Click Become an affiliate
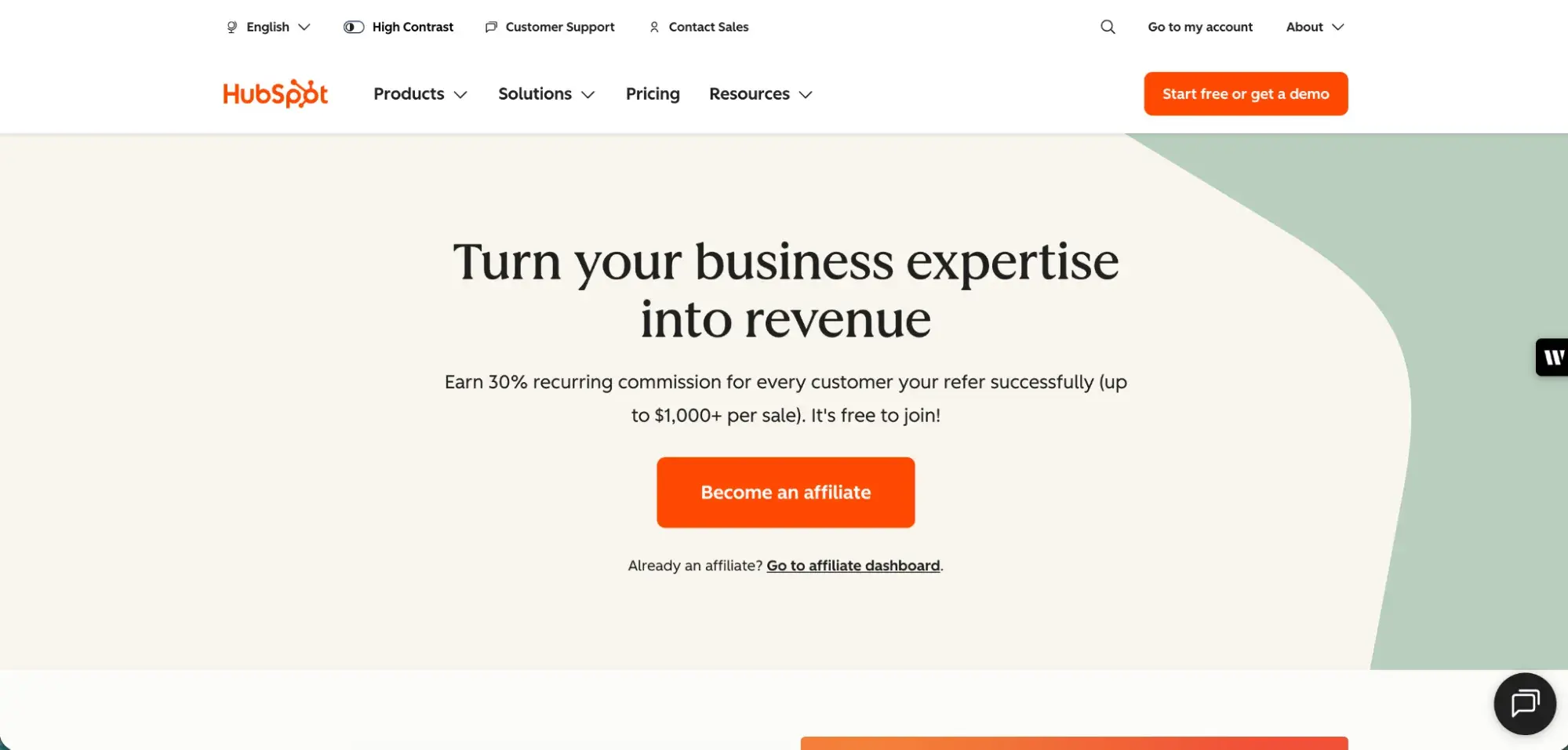The width and height of the screenshot is (1568, 750). (x=785, y=492)
